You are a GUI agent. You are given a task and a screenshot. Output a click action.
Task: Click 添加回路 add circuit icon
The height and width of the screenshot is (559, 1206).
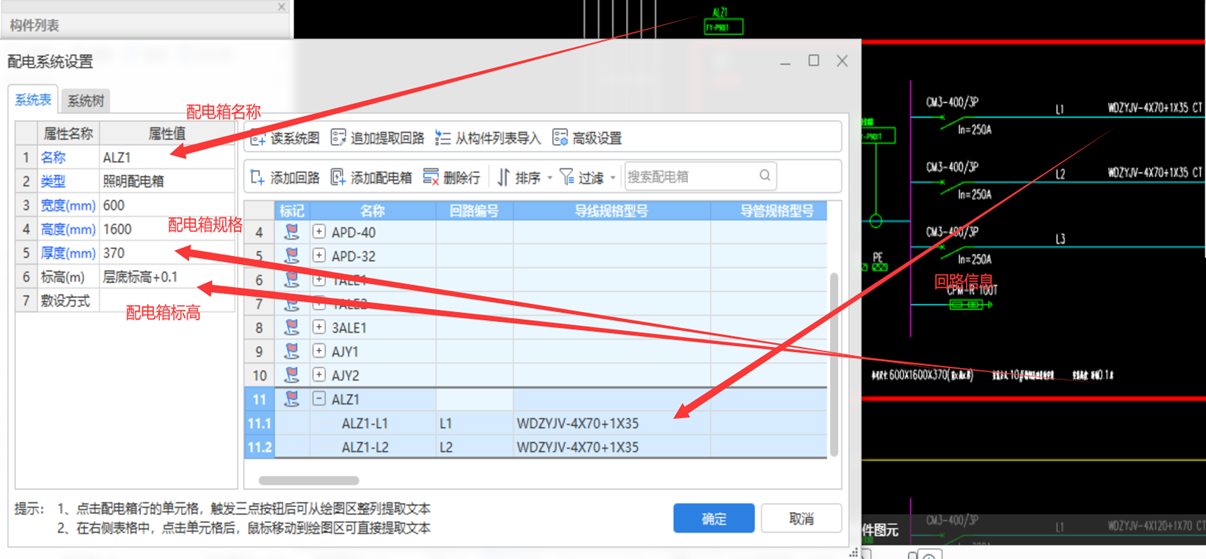[258, 177]
